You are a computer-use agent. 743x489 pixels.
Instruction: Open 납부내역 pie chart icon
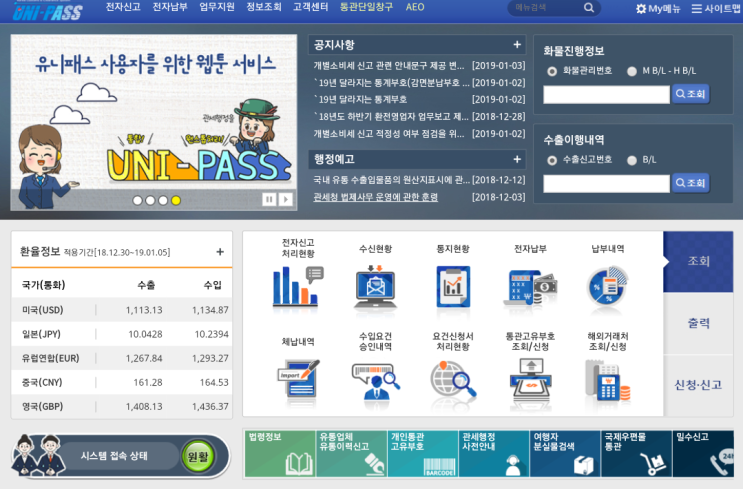coord(607,286)
